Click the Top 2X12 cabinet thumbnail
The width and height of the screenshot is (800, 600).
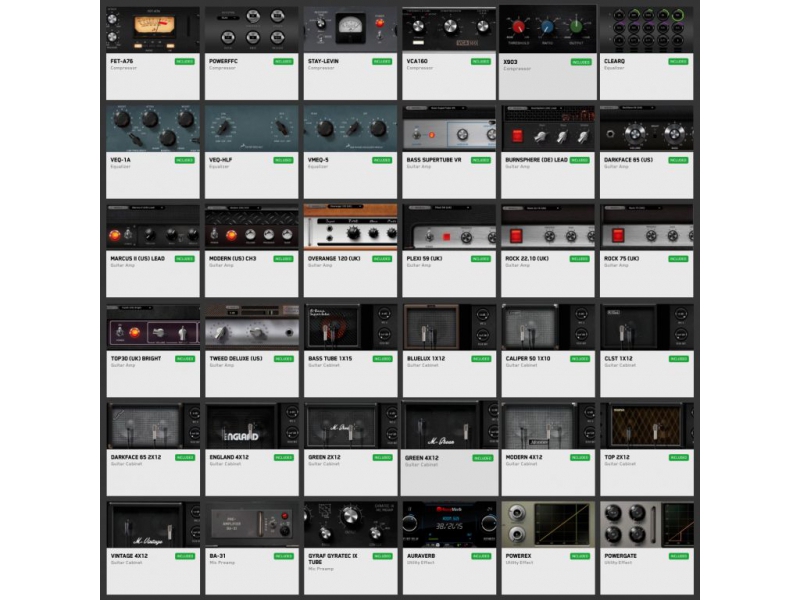[647, 426]
